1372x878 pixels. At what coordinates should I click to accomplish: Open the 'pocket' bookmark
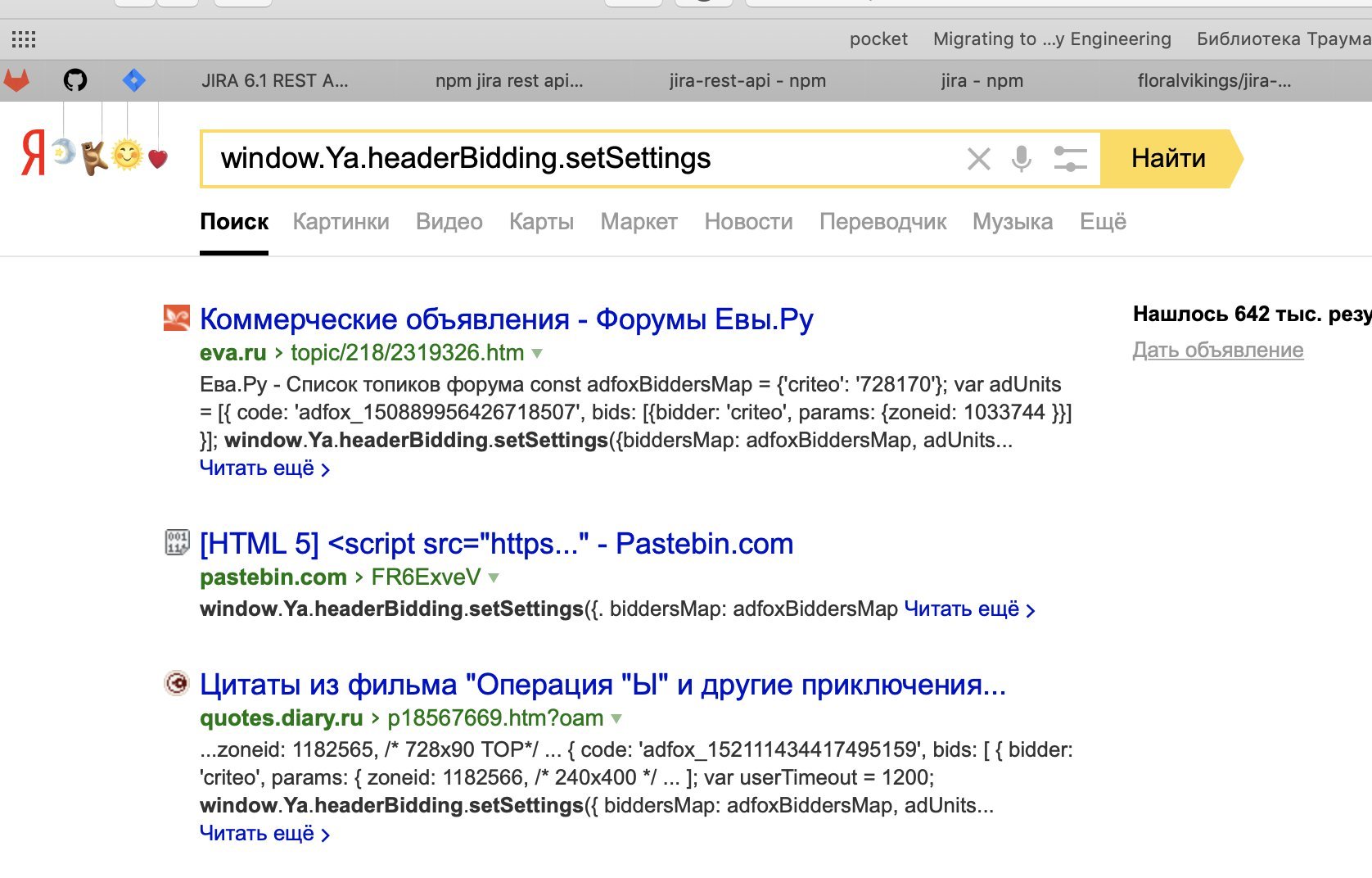[x=878, y=38]
